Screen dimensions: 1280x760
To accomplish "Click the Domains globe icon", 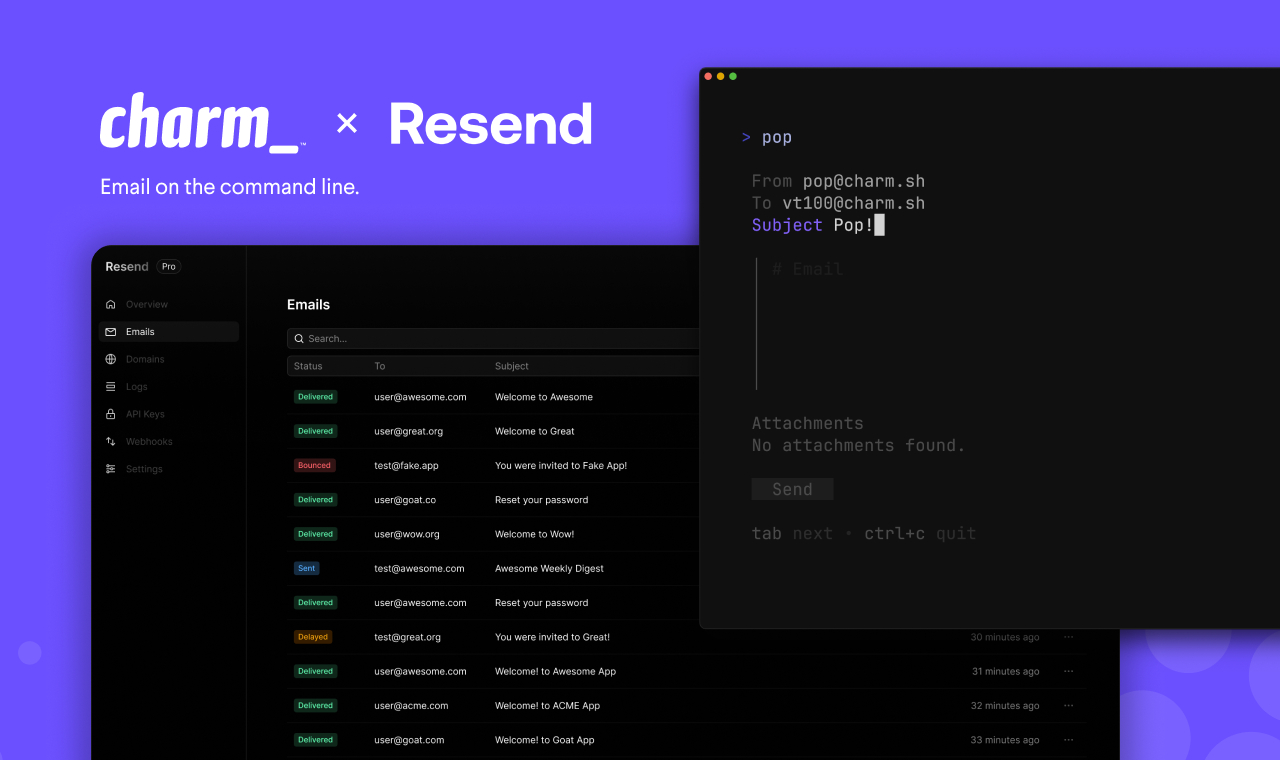I will pos(111,359).
